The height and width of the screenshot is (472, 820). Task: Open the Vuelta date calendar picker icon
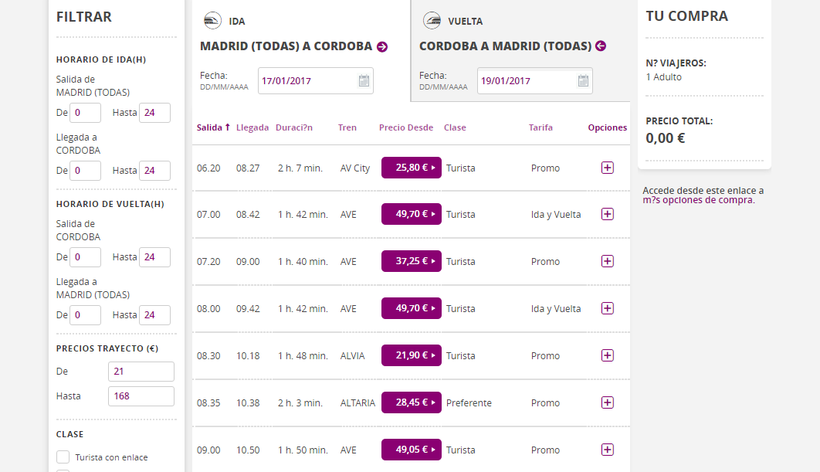click(x=583, y=81)
